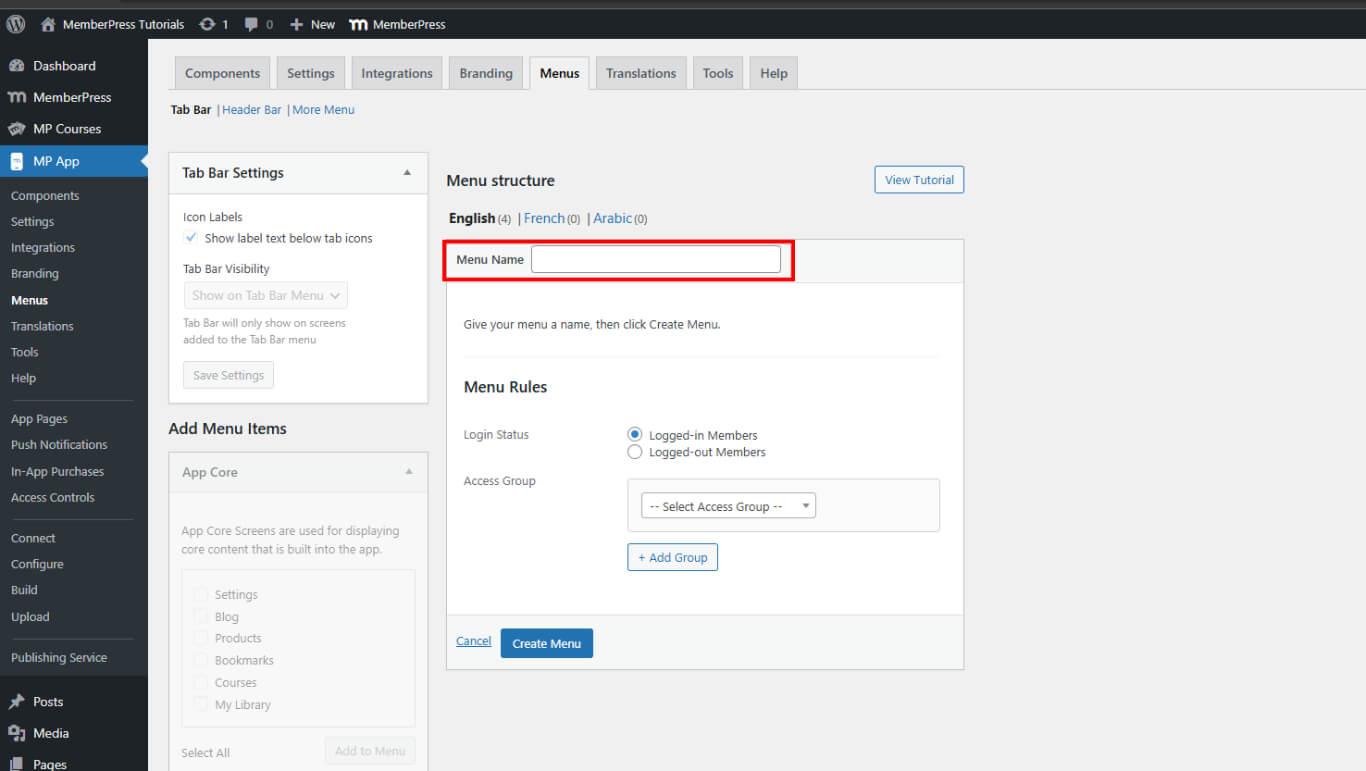Click the WordPress logo icon

[16, 24]
